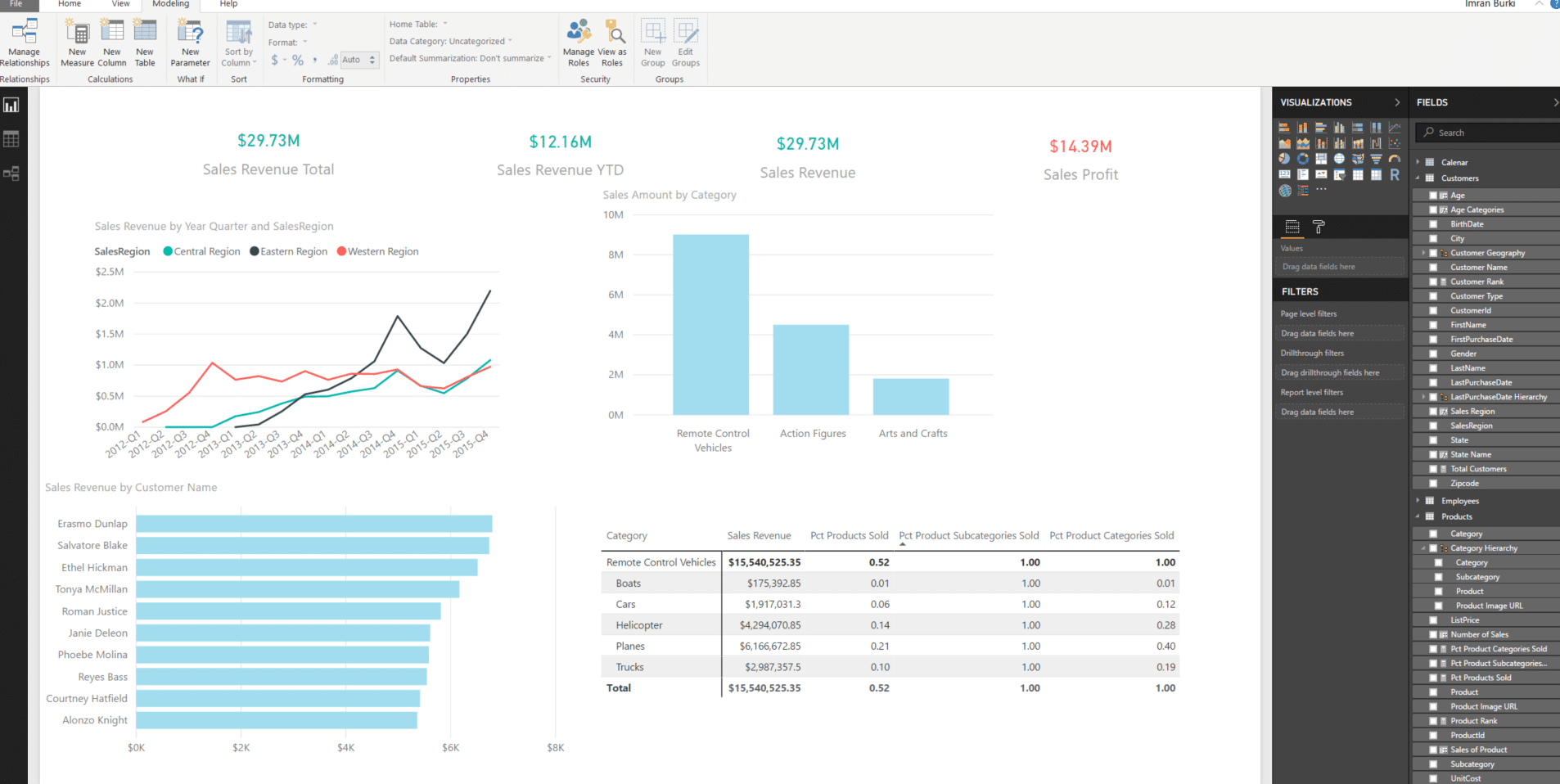Screen dimensions: 1560x784
Task: Click the Fields search box
Action: (1486, 132)
